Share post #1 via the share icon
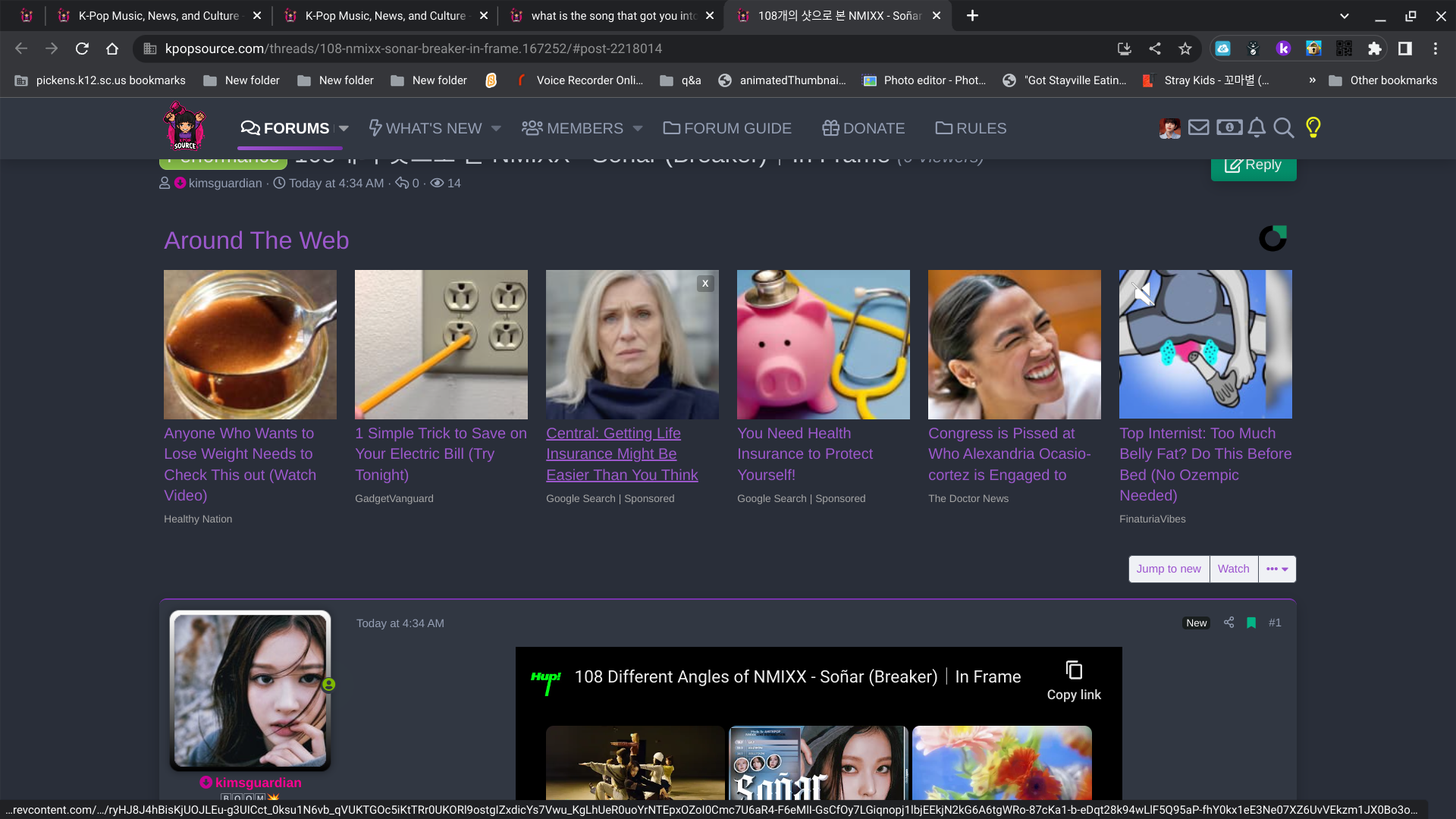1456x819 pixels. pos(1229,623)
